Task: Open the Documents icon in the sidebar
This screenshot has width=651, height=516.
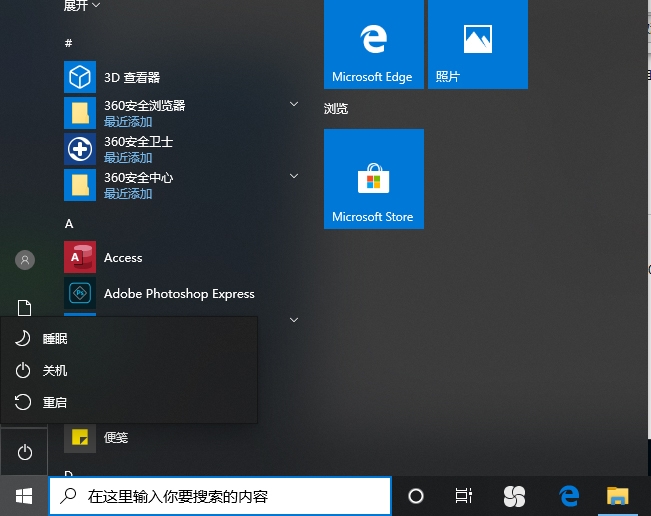Action: [x=24, y=308]
